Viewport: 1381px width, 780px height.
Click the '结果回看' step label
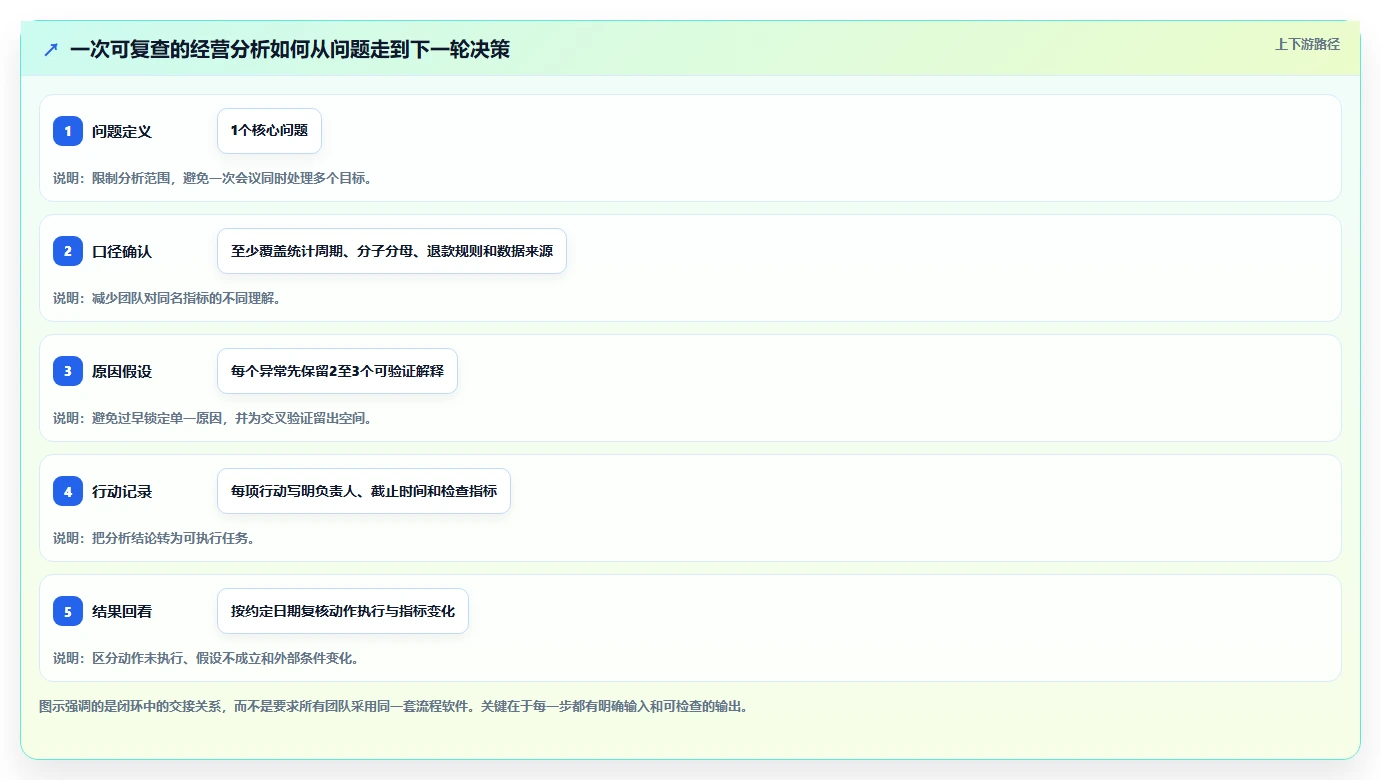point(122,611)
